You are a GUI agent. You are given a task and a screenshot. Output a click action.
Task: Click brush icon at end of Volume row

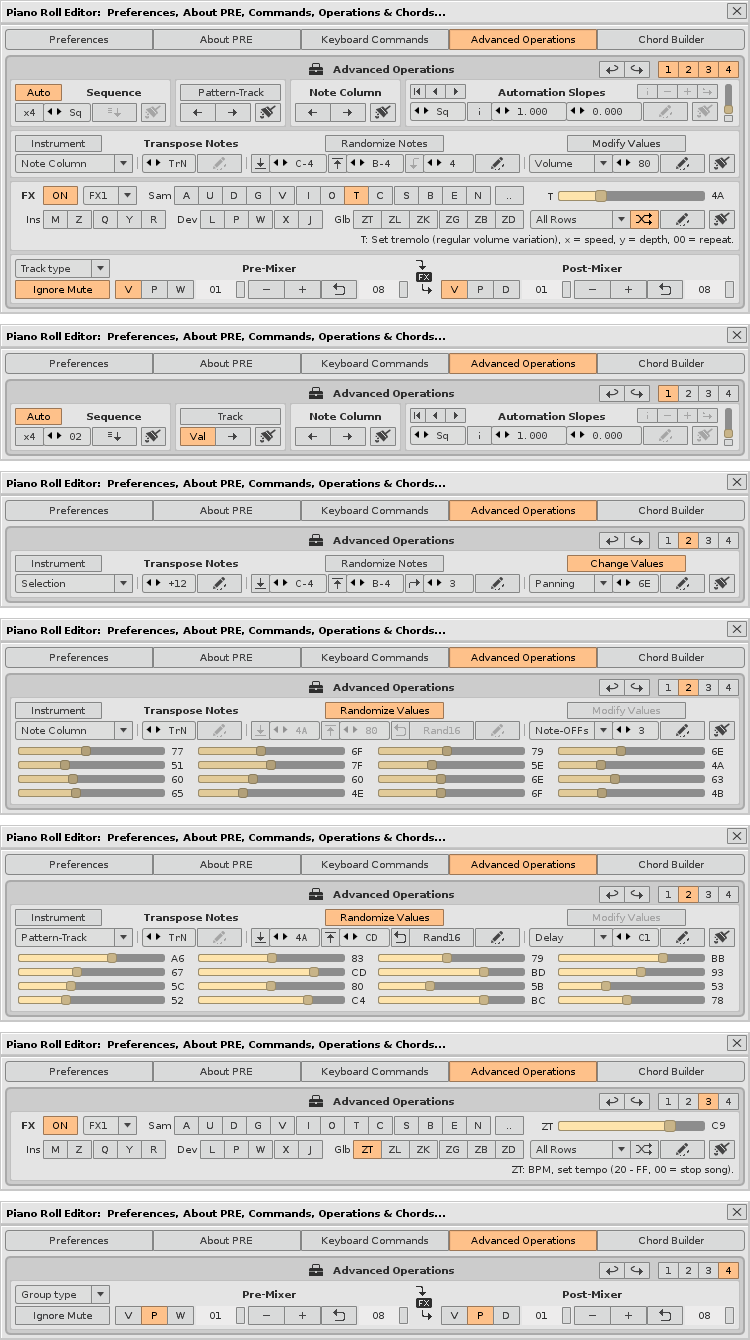[722, 163]
